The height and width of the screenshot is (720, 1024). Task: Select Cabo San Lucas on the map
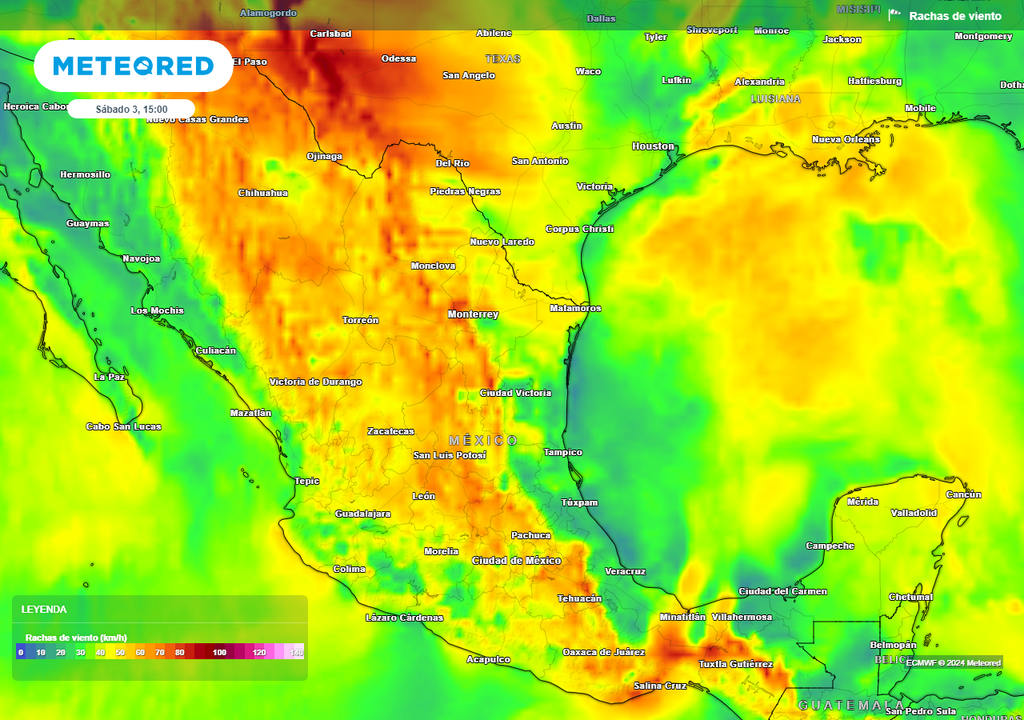pos(124,426)
